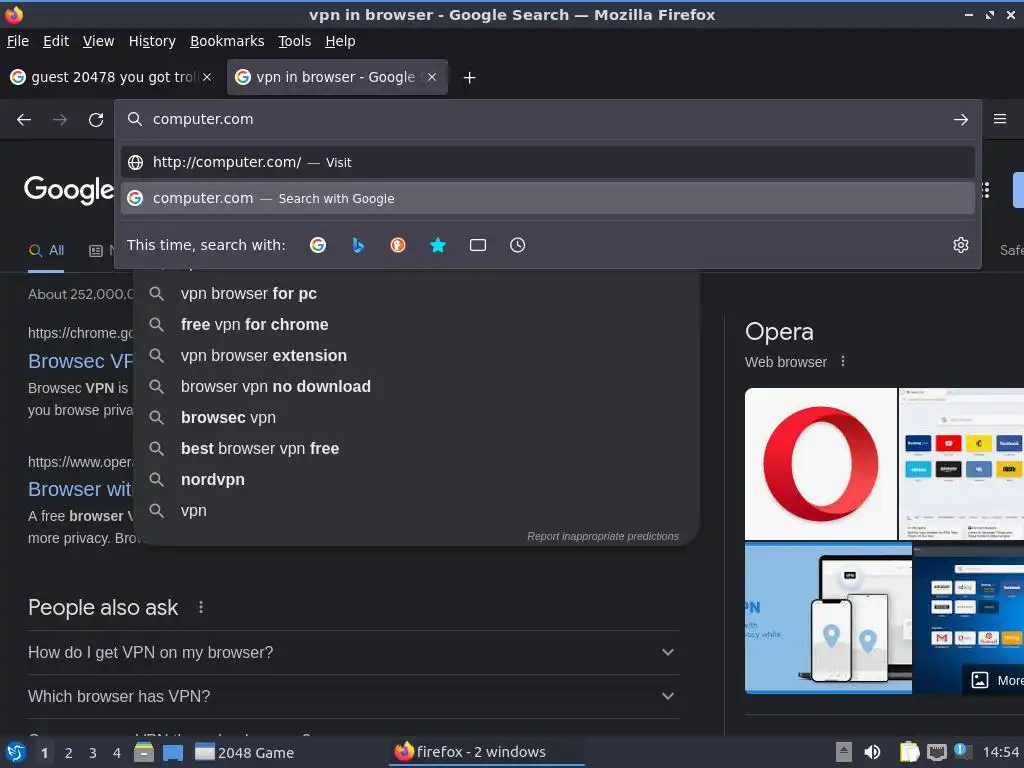Open the File menu
This screenshot has width=1024, height=768.
pos(18,41)
